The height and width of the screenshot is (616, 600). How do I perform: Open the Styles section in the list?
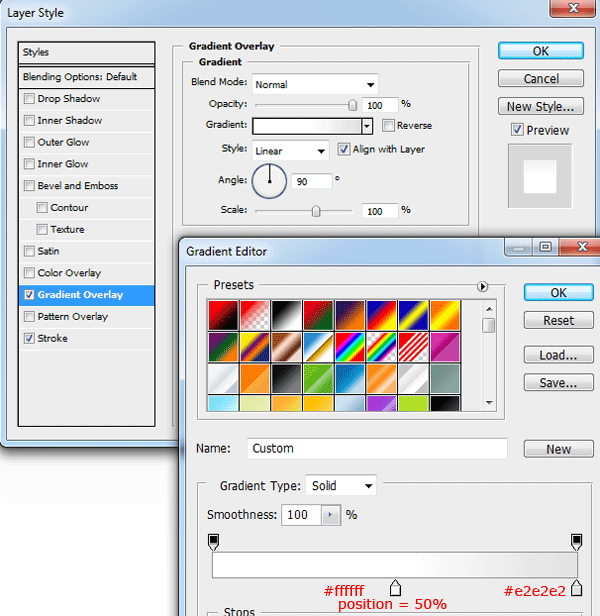coord(86,52)
